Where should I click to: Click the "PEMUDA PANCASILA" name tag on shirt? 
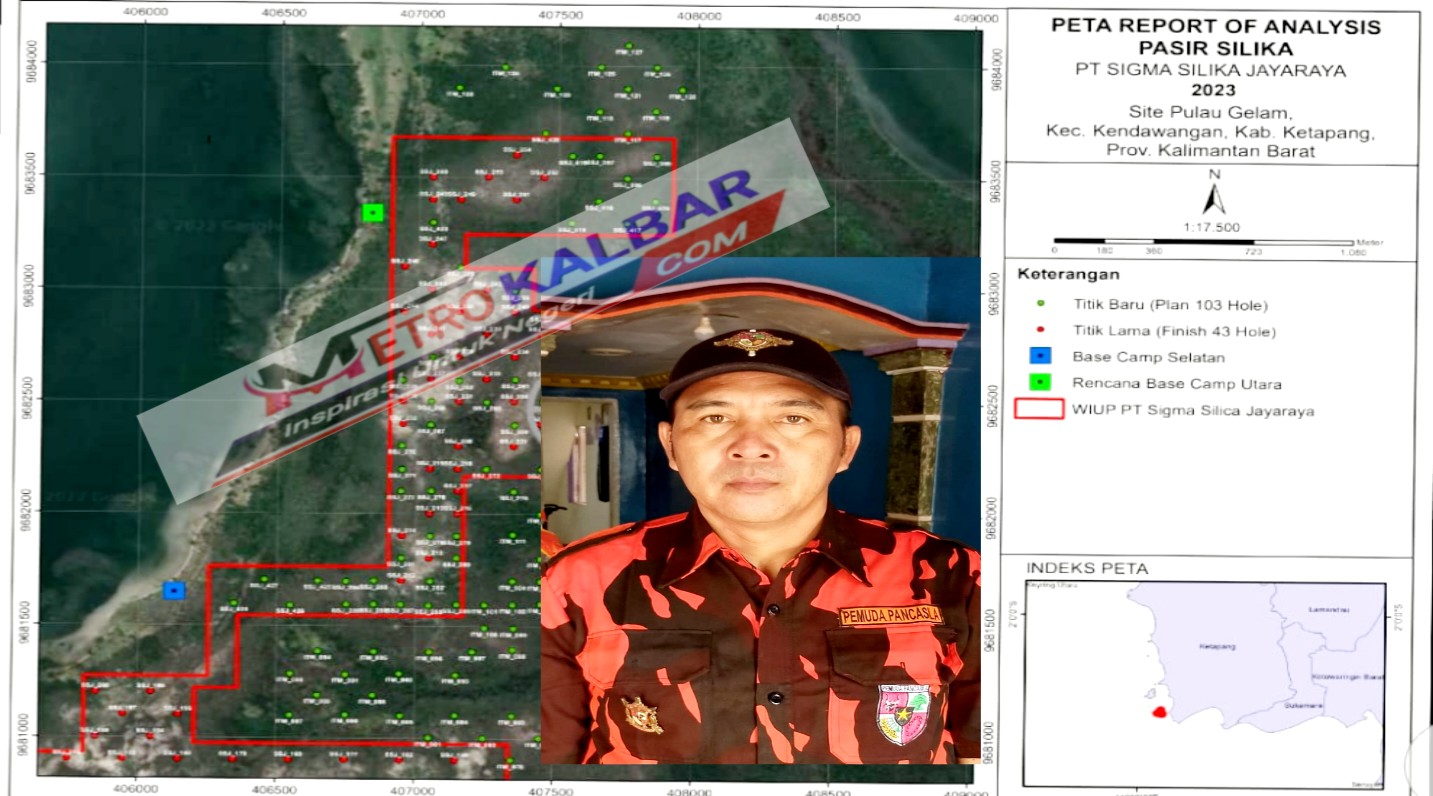[x=891, y=616]
